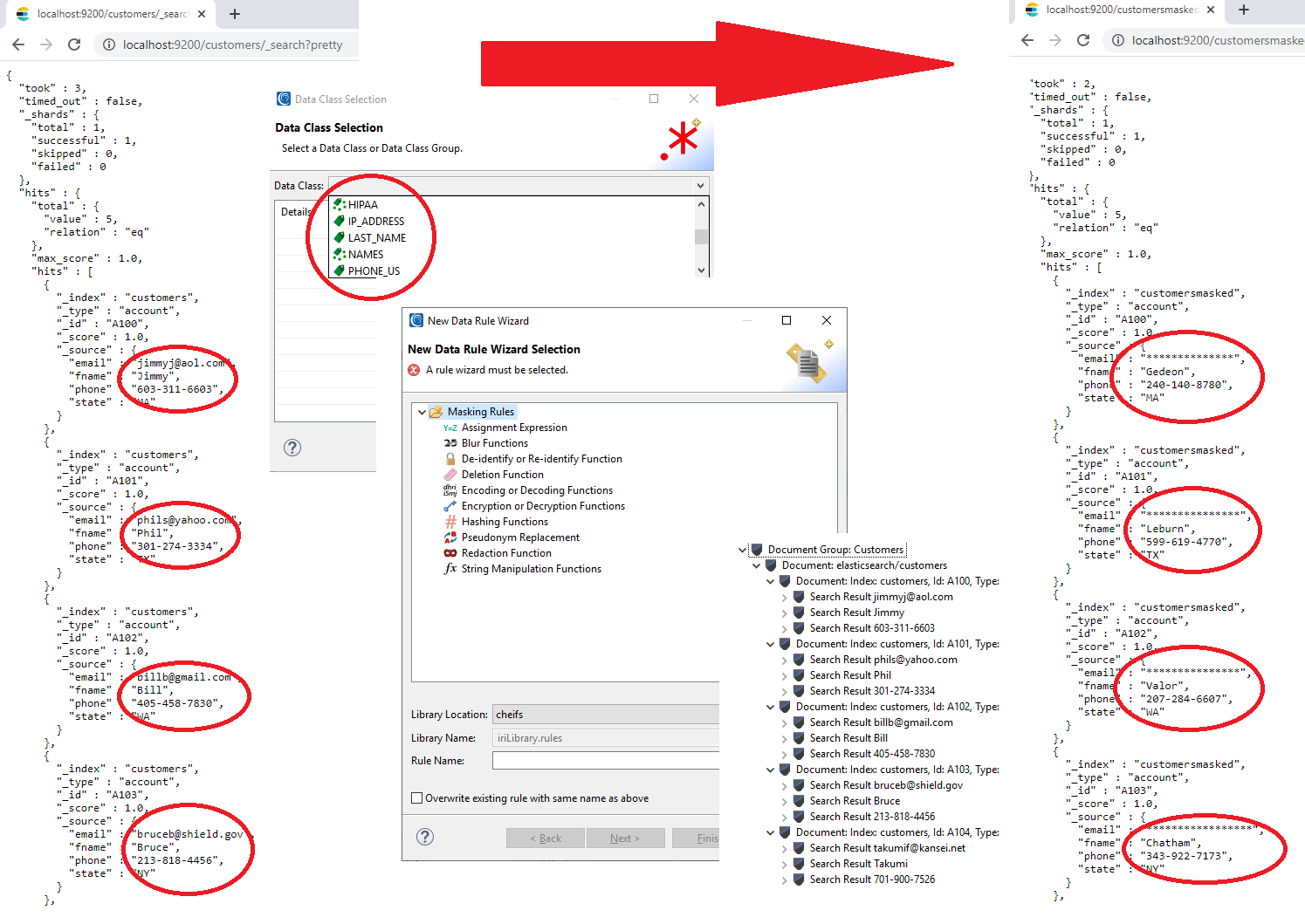Collapse the document index with Id: A103
The image size is (1305, 924).
click(x=771, y=770)
